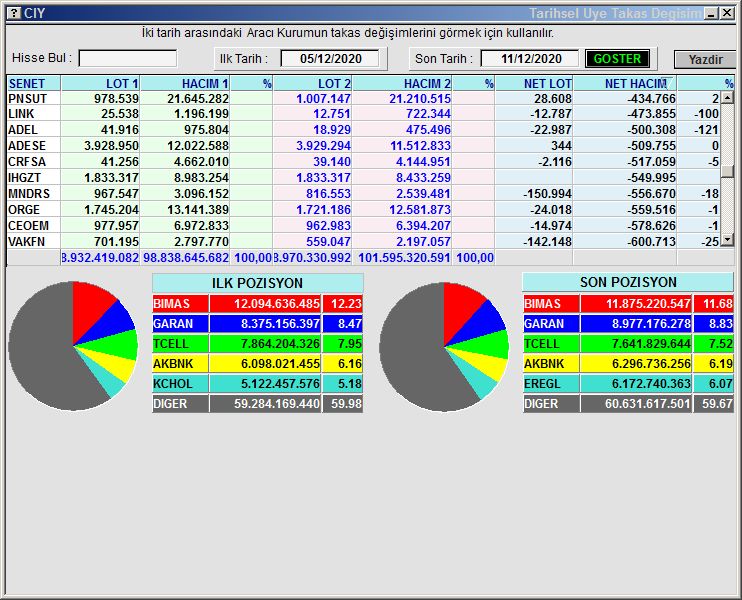Image resolution: width=742 pixels, height=600 pixels.
Task: Click total HACIM 1 value 98.838.645.682
Action: click(186, 258)
